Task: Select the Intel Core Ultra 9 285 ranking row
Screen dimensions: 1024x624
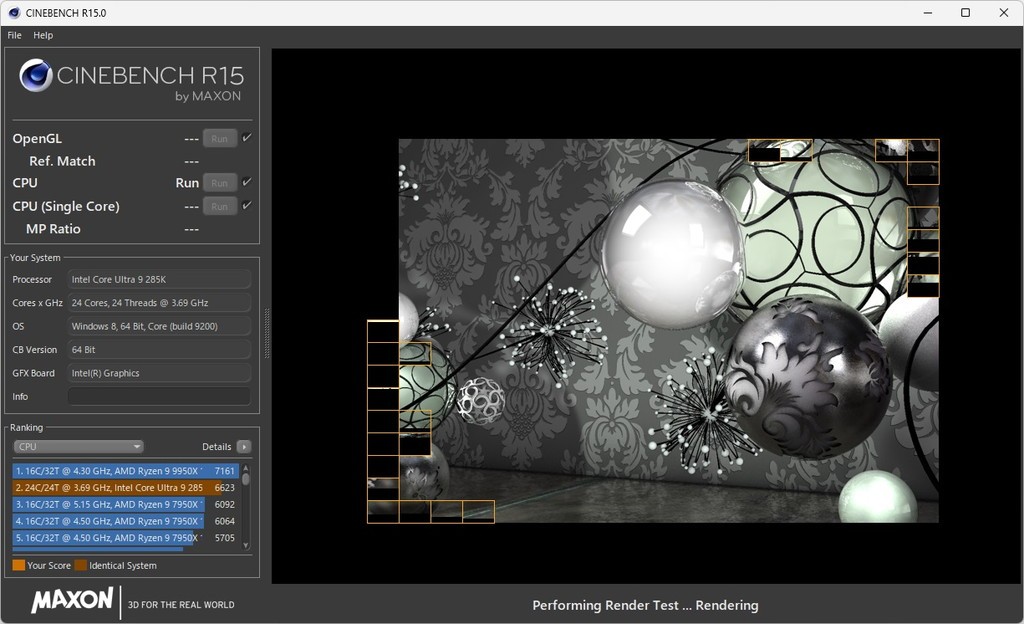Action: [x=108, y=488]
